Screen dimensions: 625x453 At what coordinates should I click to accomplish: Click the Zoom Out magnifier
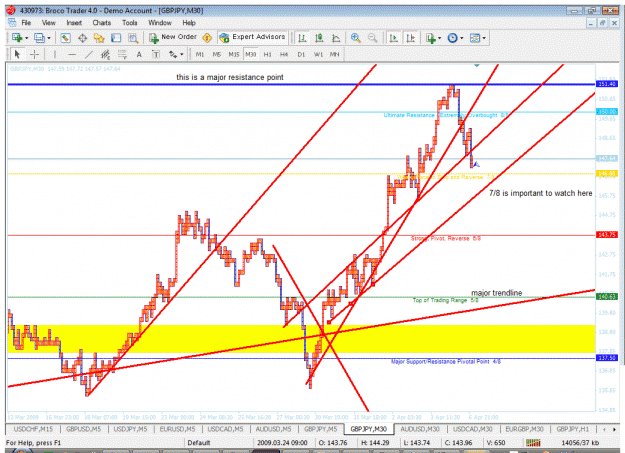pos(372,38)
